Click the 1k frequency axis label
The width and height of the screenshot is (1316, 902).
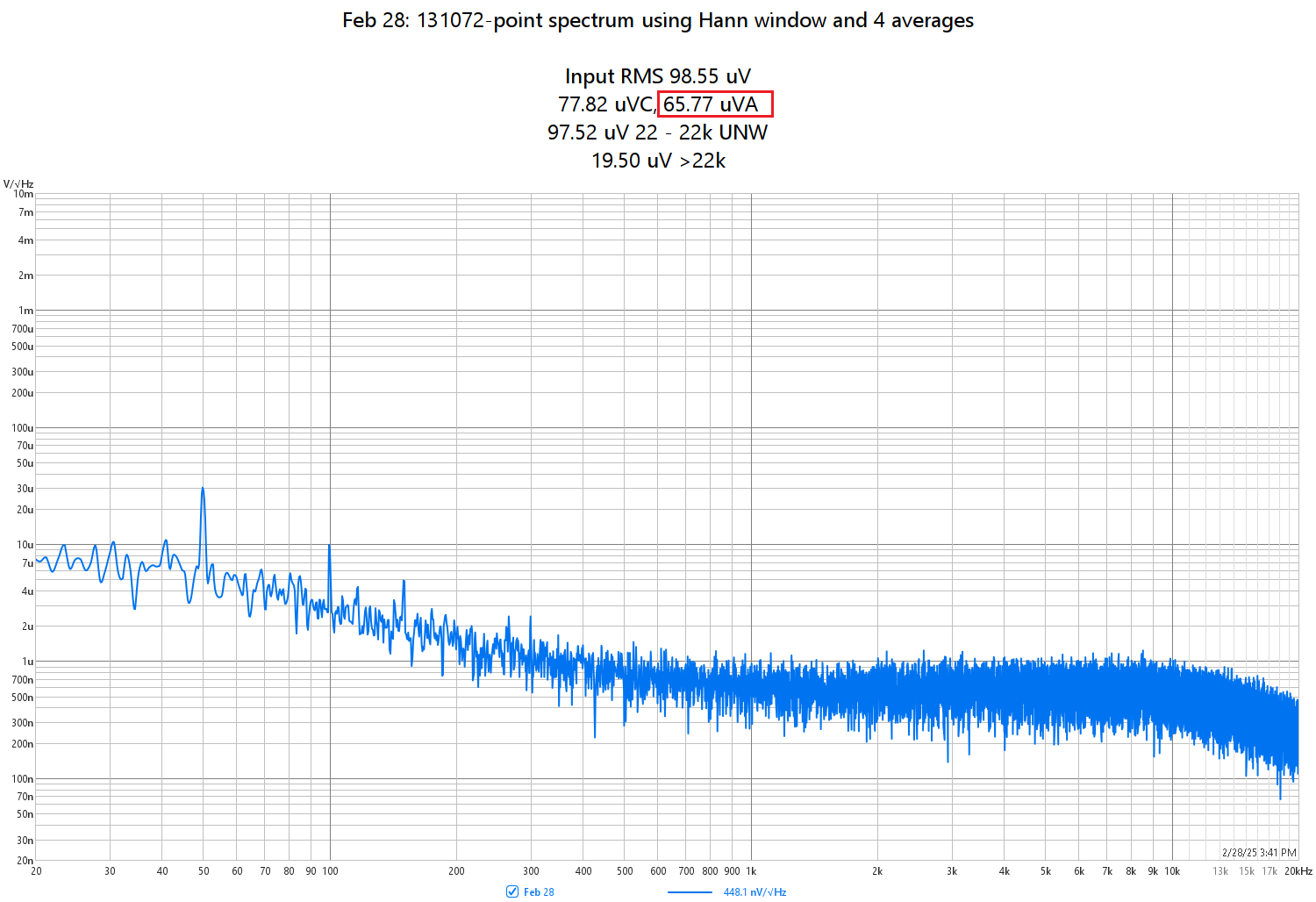click(x=751, y=871)
